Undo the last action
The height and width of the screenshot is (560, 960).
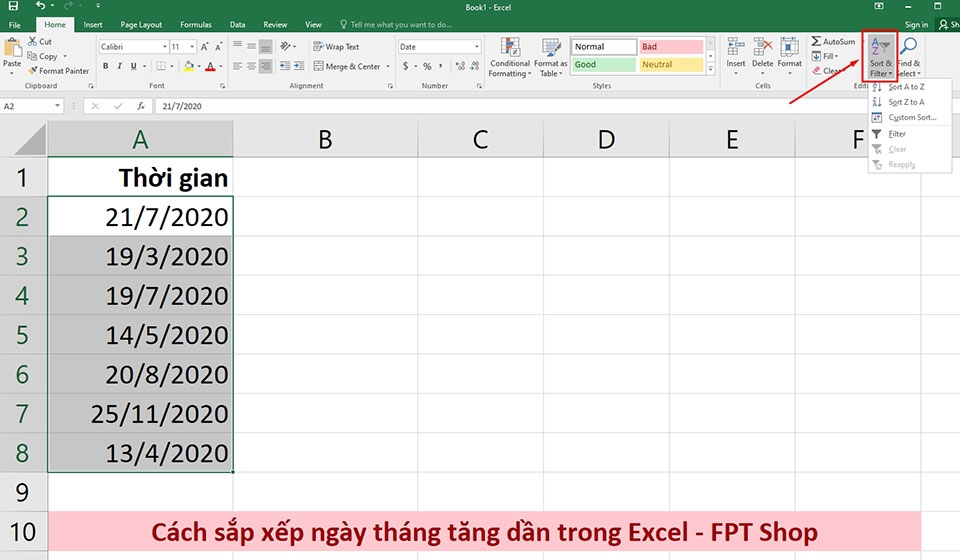[40, 6]
